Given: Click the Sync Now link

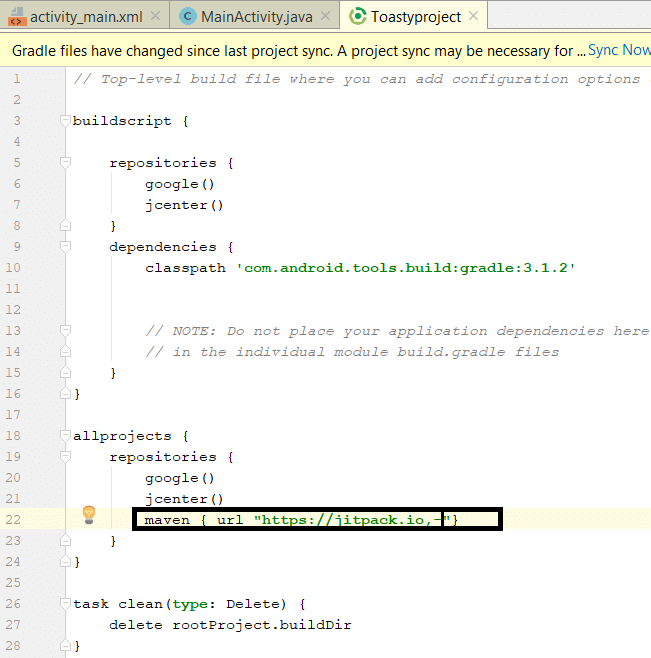Looking at the screenshot, I should (619, 50).
